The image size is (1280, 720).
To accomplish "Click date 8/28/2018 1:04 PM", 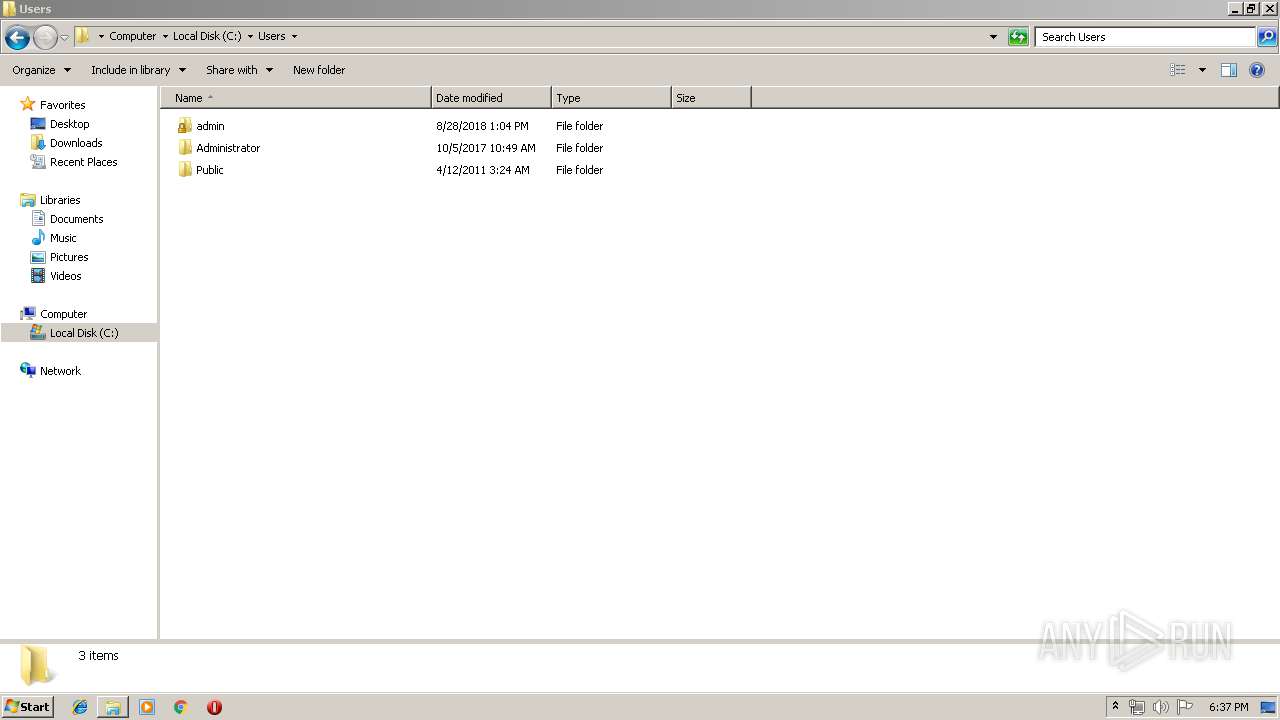I will pos(482,126).
